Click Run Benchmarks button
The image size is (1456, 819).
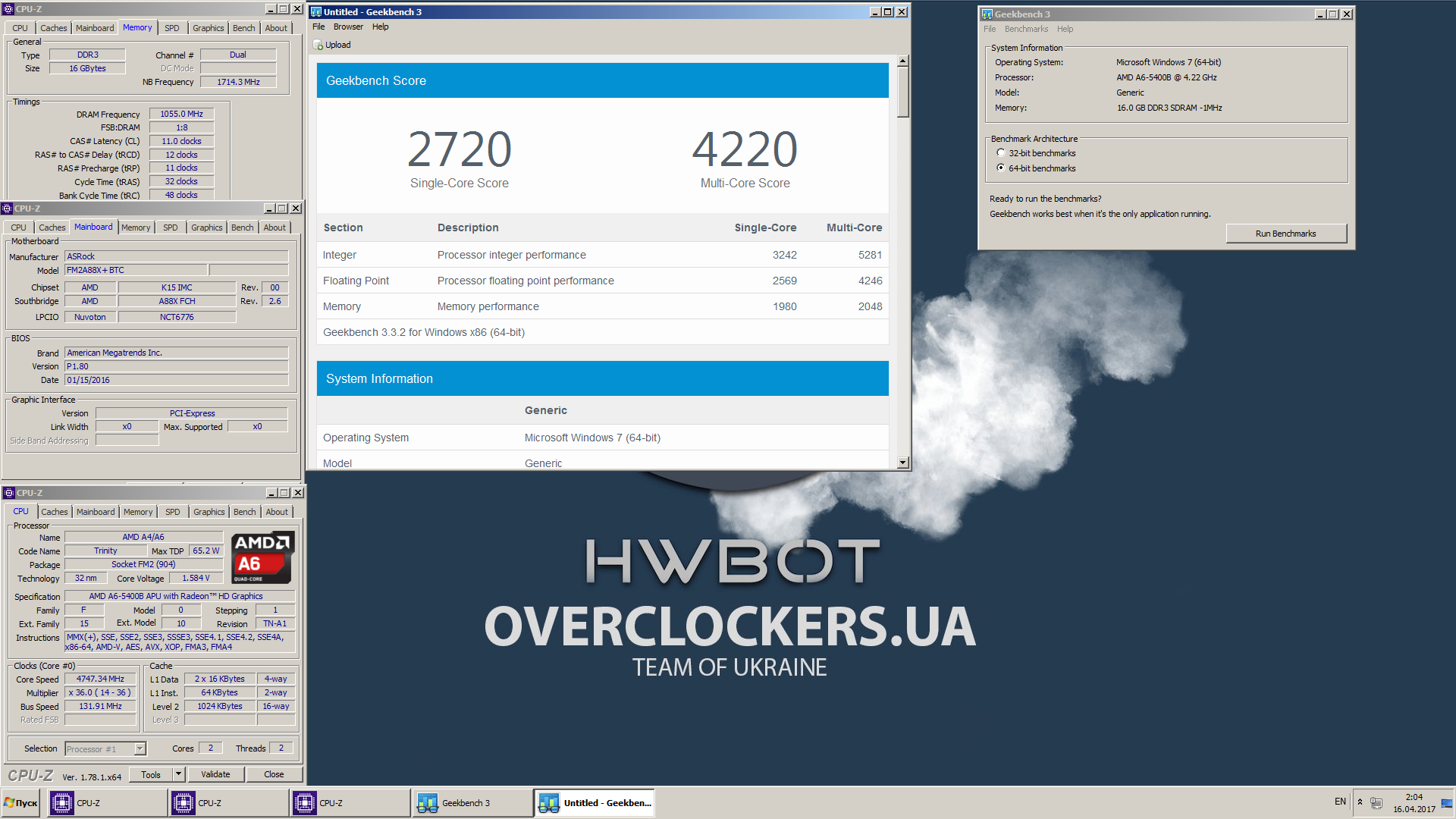(1285, 234)
